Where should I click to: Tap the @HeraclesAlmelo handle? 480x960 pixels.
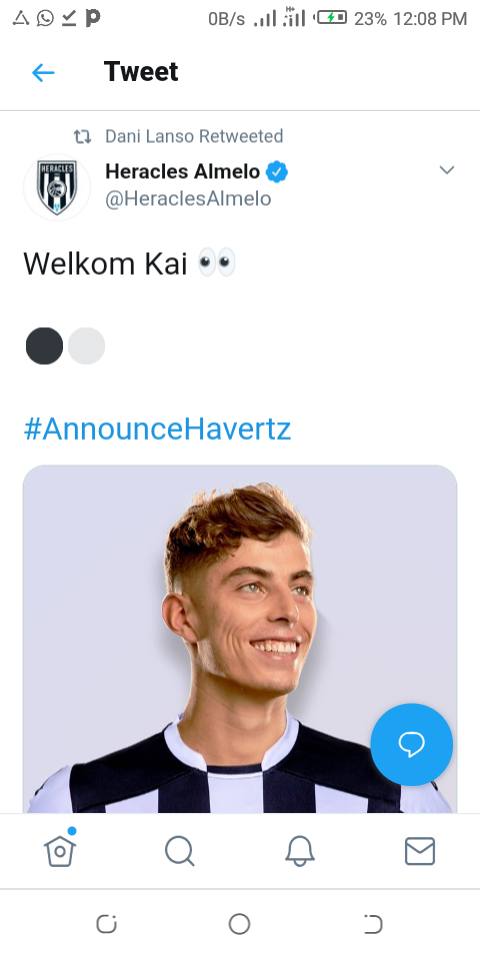point(188,199)
